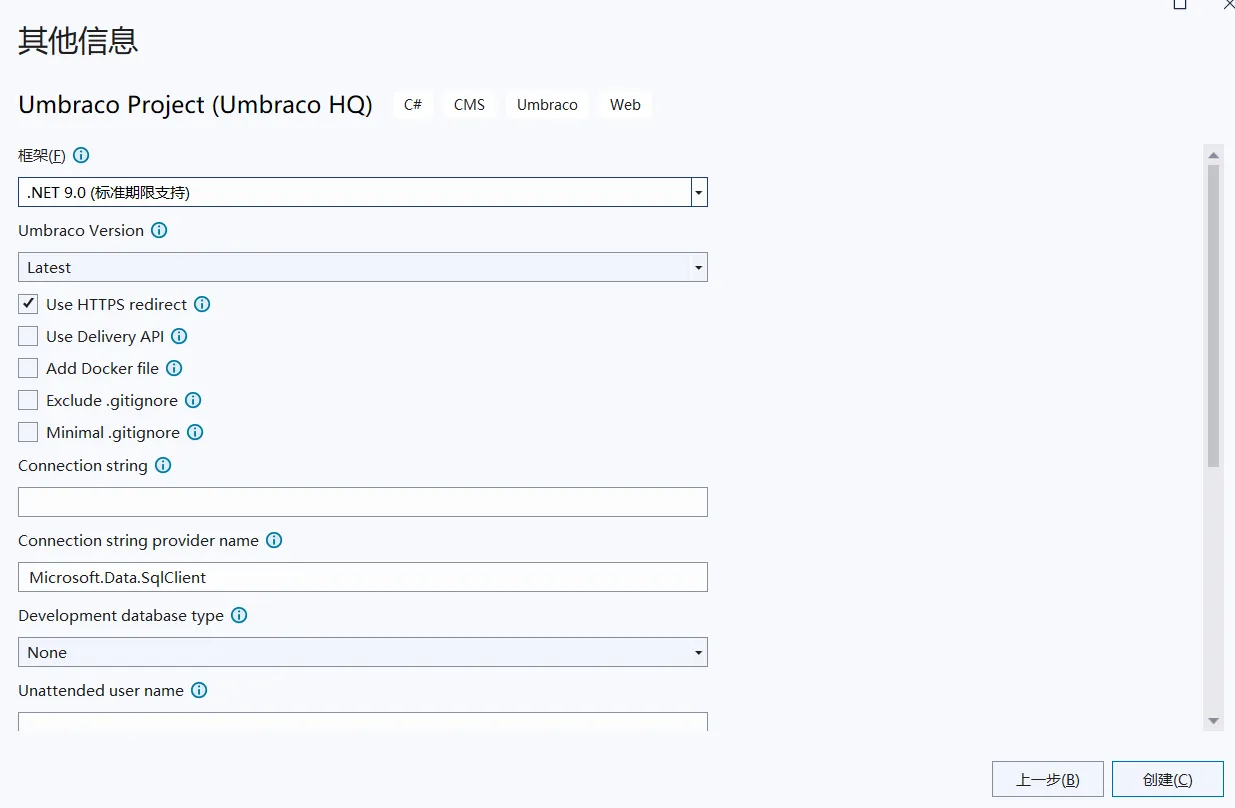This screenshot has height=808, width=1235.
Task: Click info icon next to Use HTTPS redirect
Action: point(202,304)
